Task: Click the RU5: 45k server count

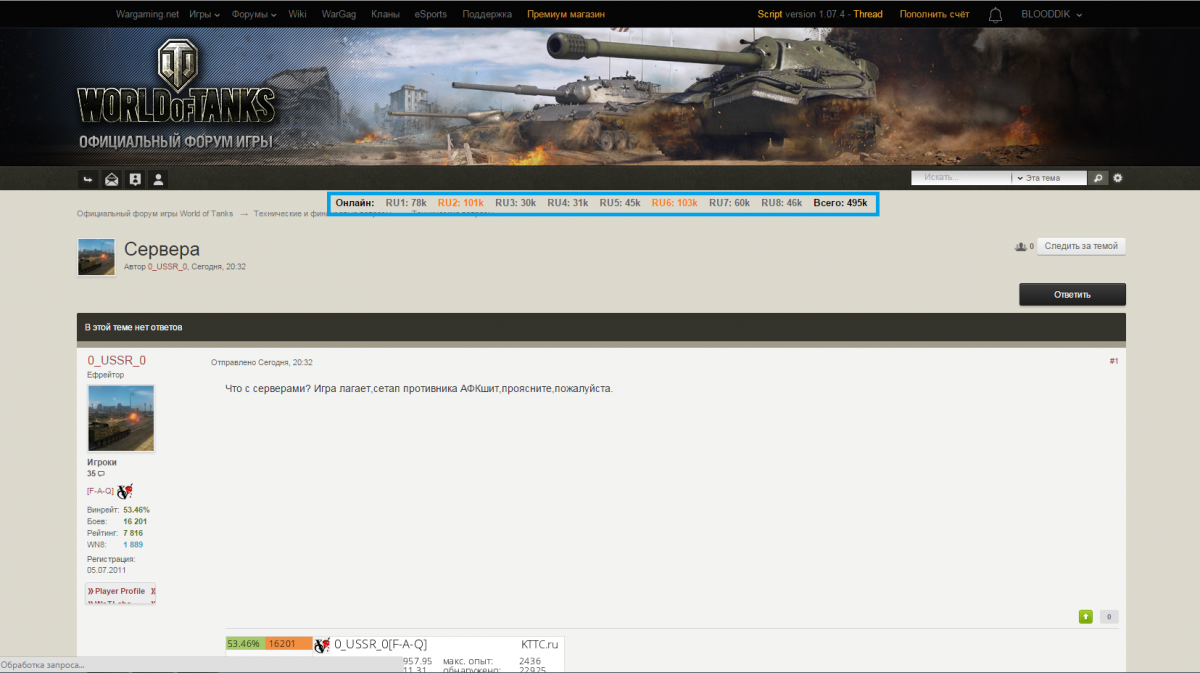Action: click(620, 203)
